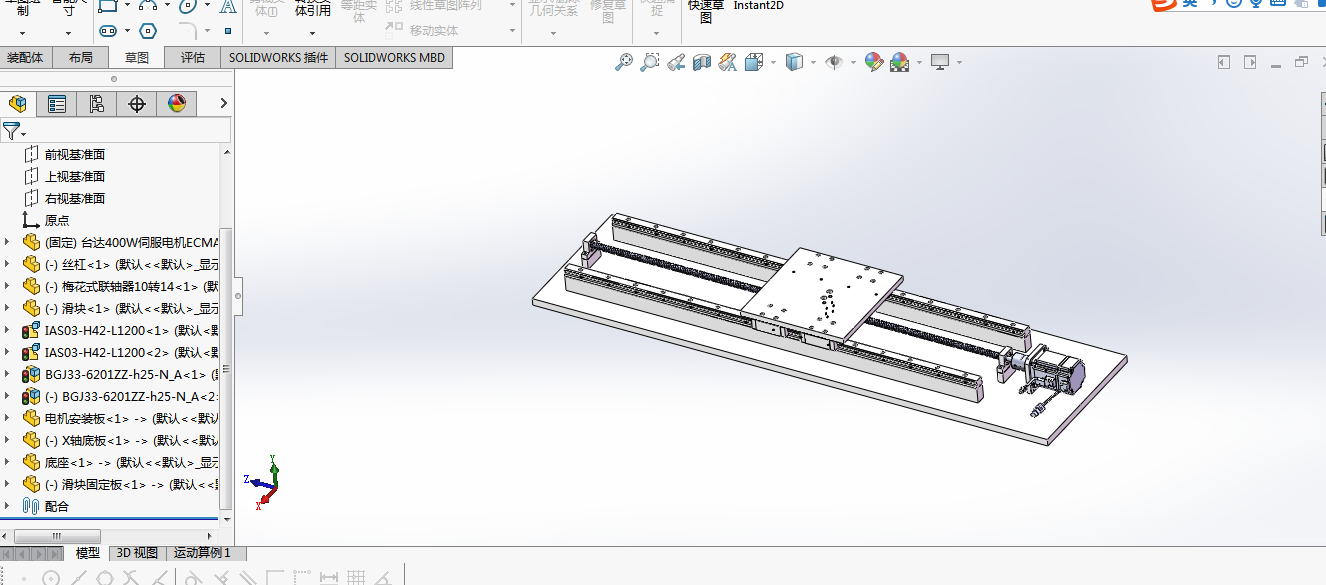This screenshot has height=585, width=1326.
Task: Select the 模型 bottom tab
Action: [x=88, y=553]
